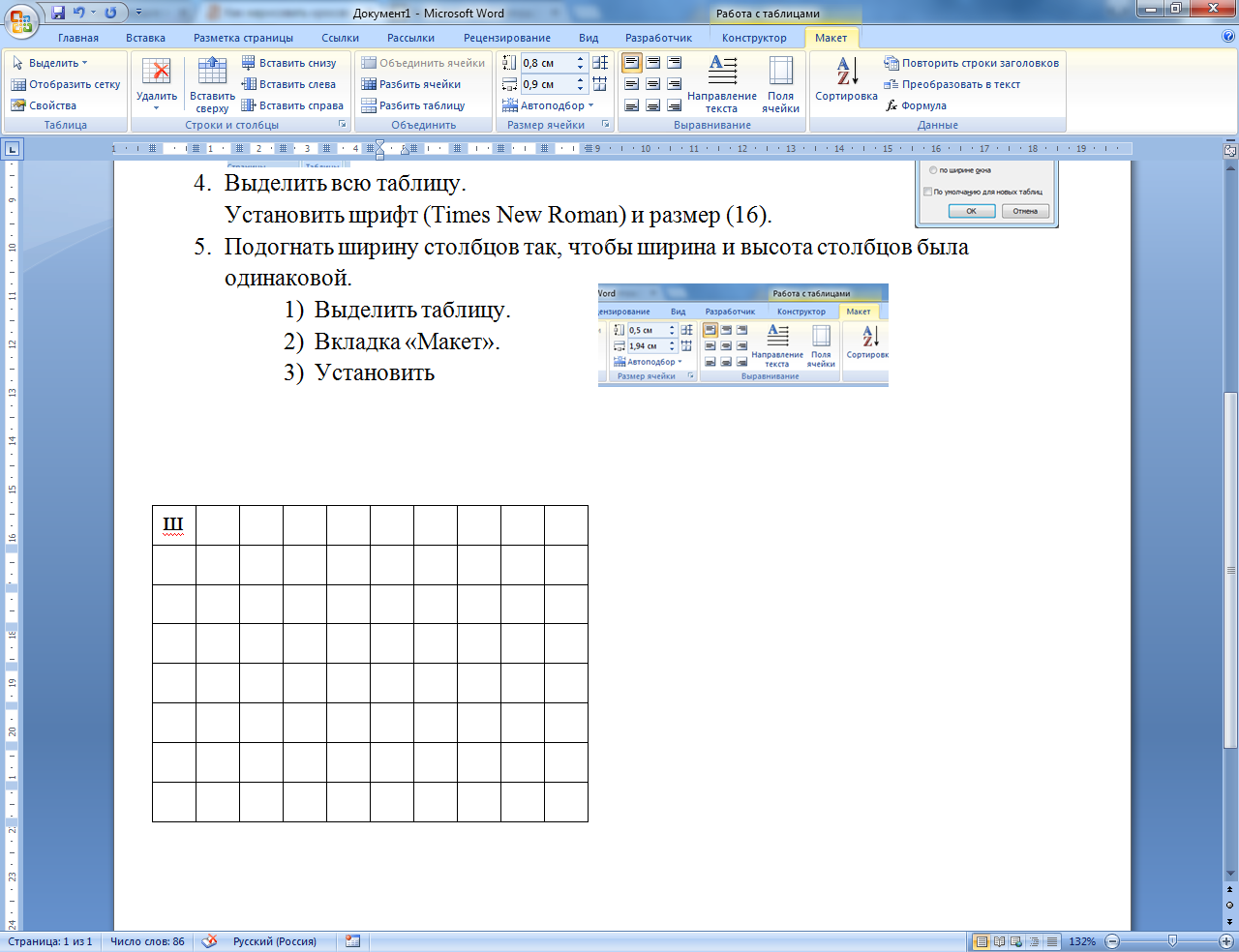This screenshot has width=1239, height=952.
Task: Undo the last action
Action: click(79, 13)
